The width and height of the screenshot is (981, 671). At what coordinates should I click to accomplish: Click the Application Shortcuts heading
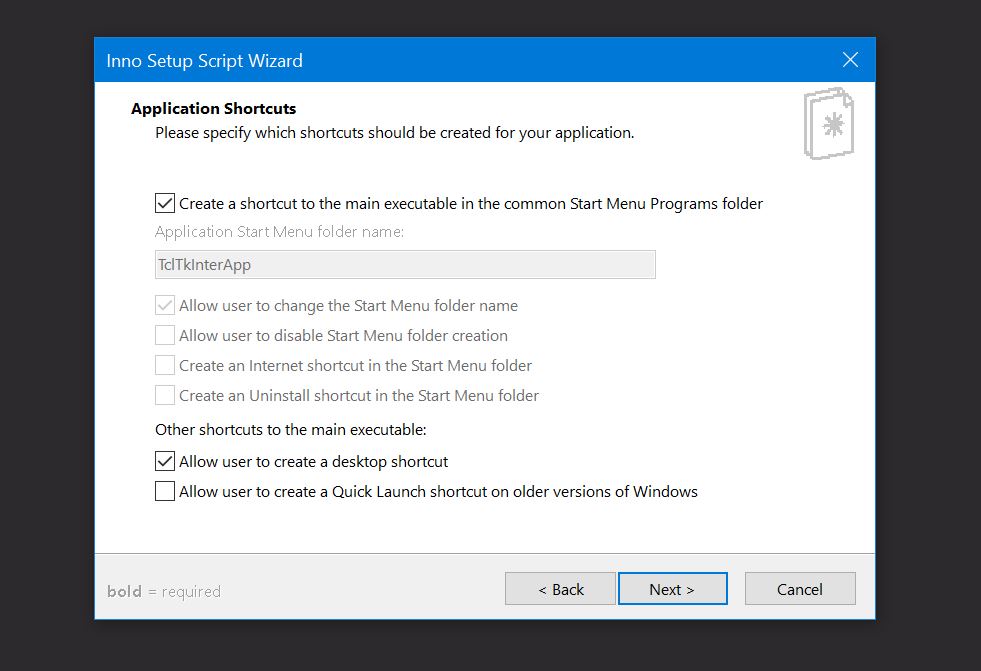(213, 109)
